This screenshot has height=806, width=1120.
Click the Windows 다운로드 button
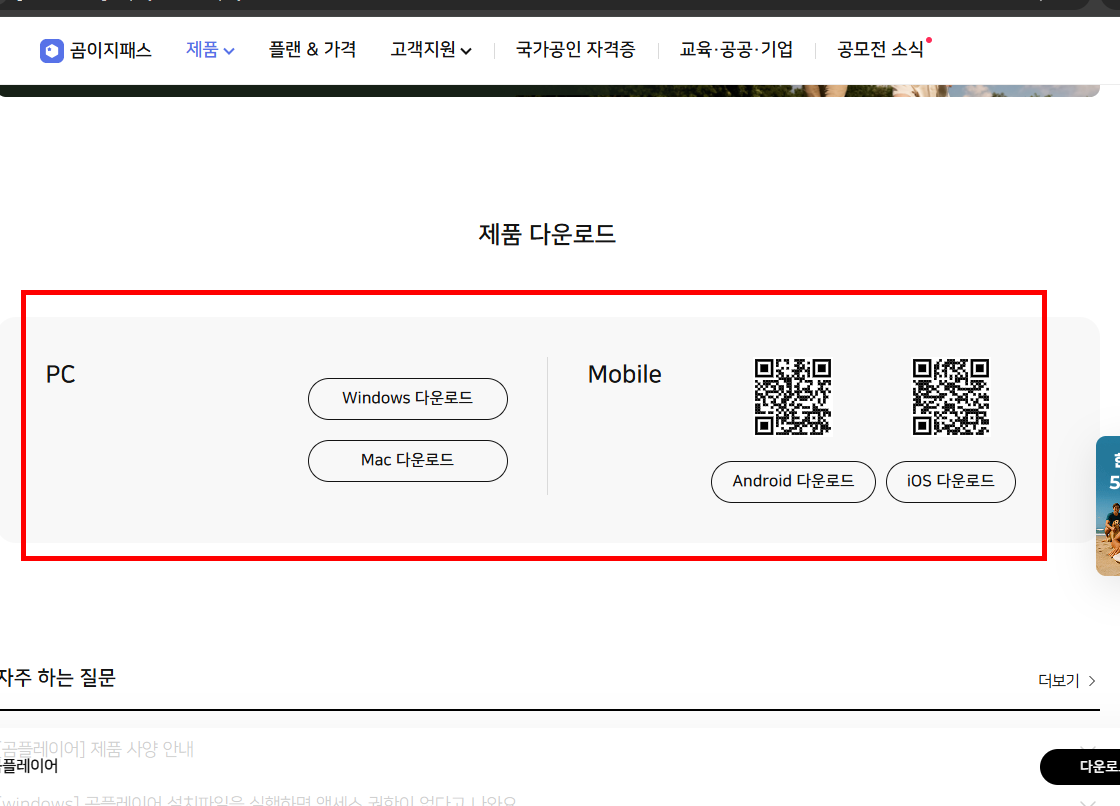[407, 398]
